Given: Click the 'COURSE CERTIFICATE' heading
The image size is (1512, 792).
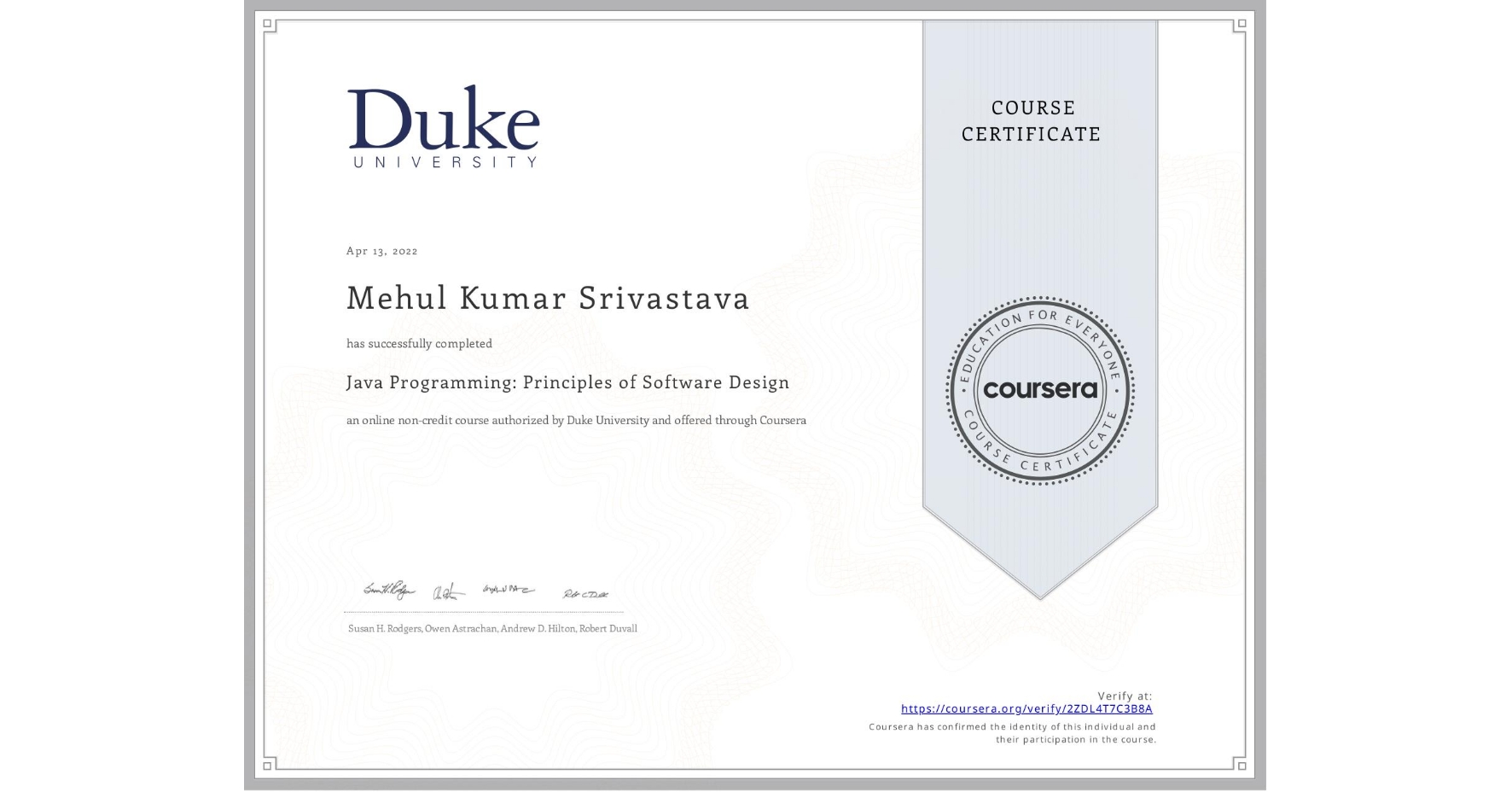Looking at the screenshot, I should [1033, 120].
